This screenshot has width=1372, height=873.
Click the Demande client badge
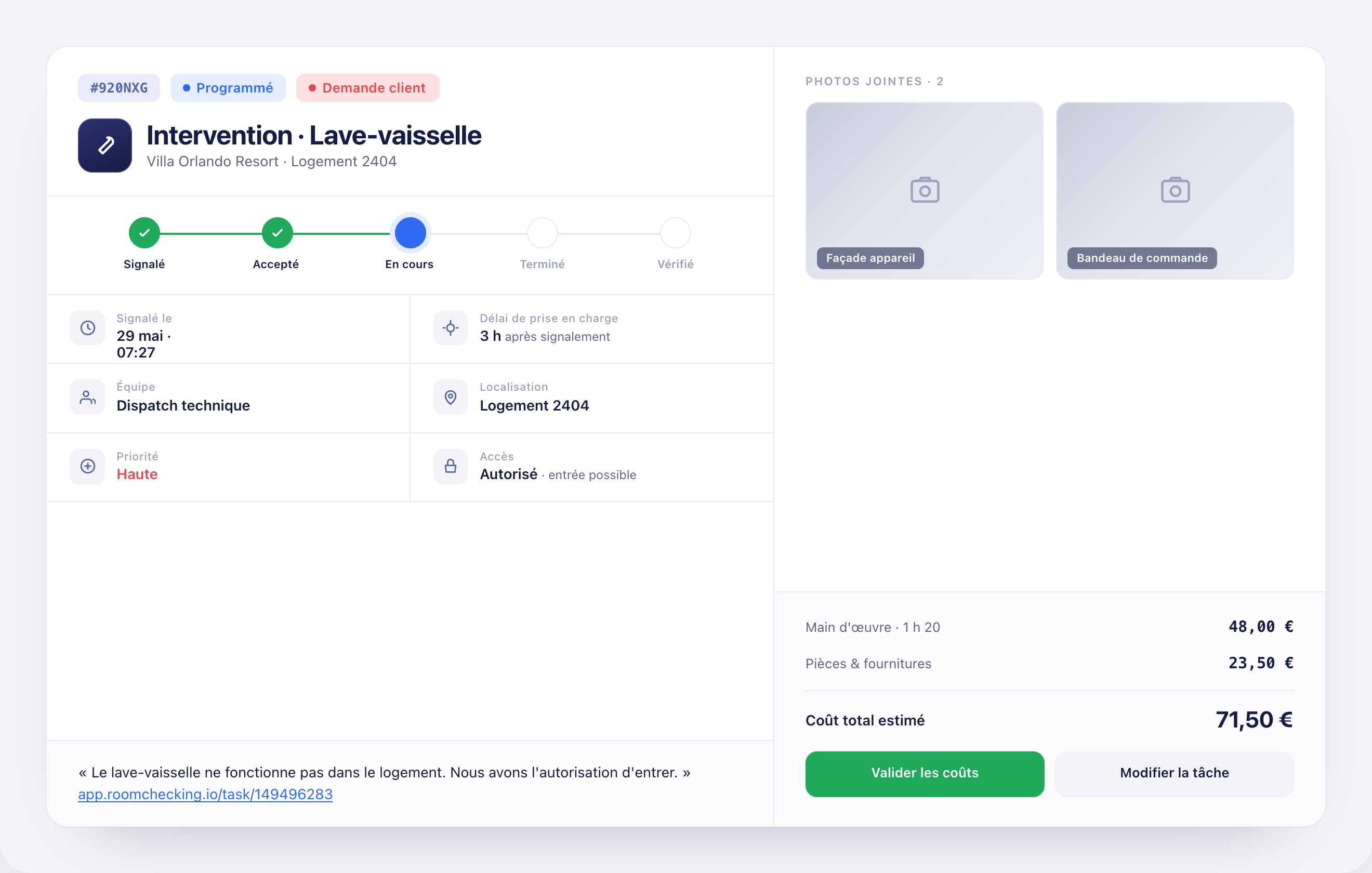[367, 88]
